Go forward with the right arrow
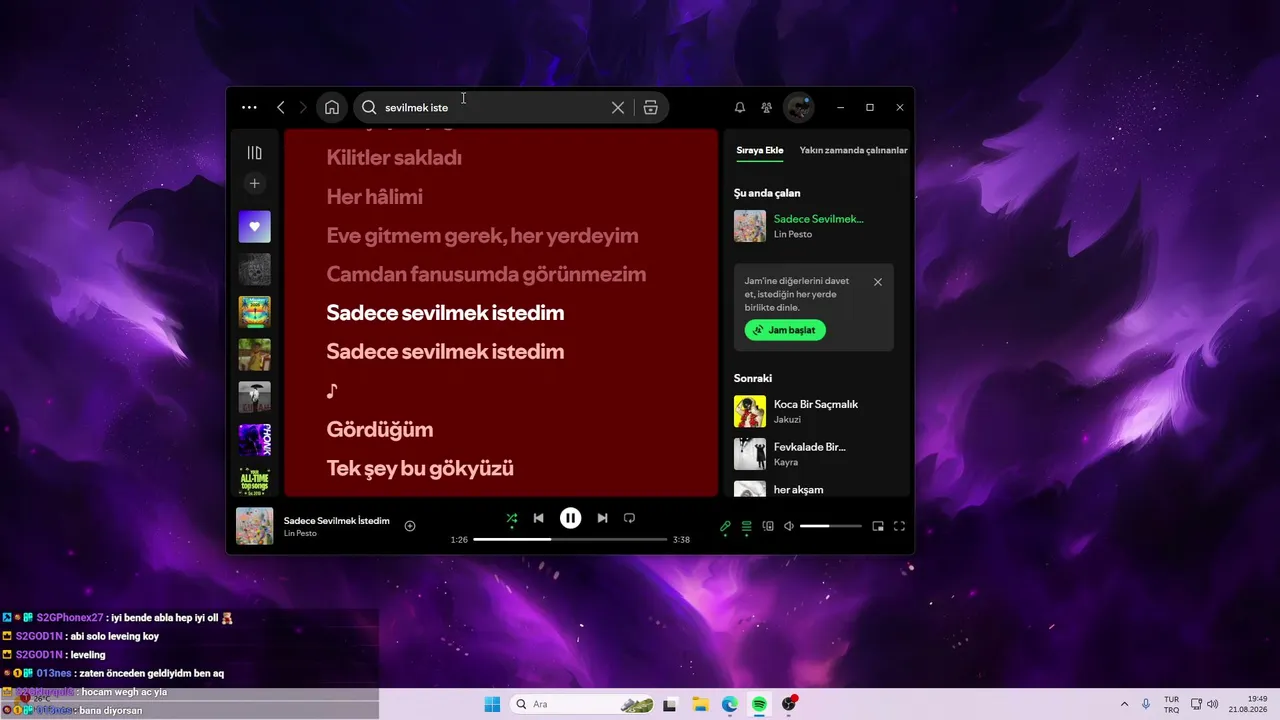 click(x=303, y=107)
